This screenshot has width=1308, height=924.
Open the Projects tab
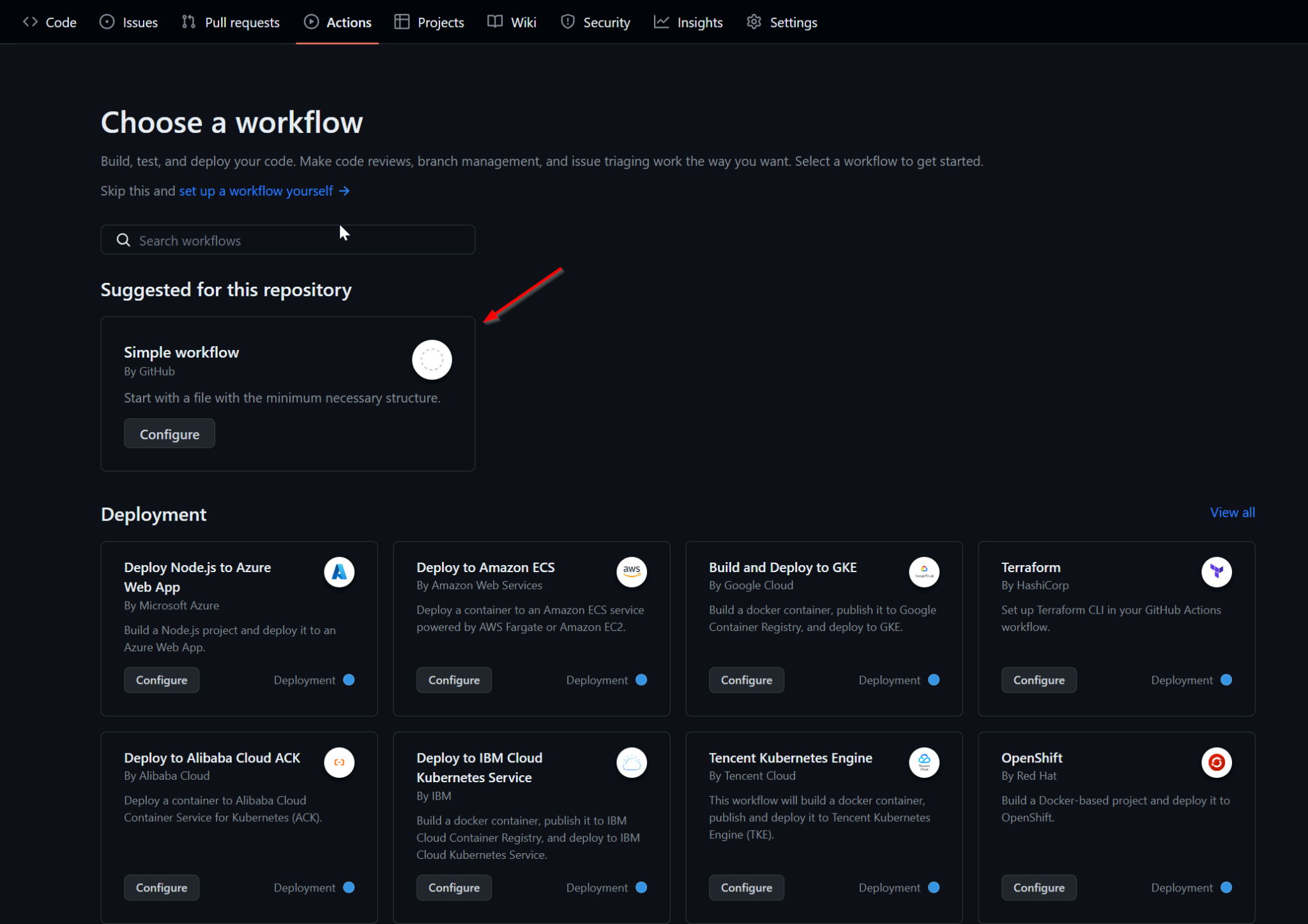[x=429, y=22]
